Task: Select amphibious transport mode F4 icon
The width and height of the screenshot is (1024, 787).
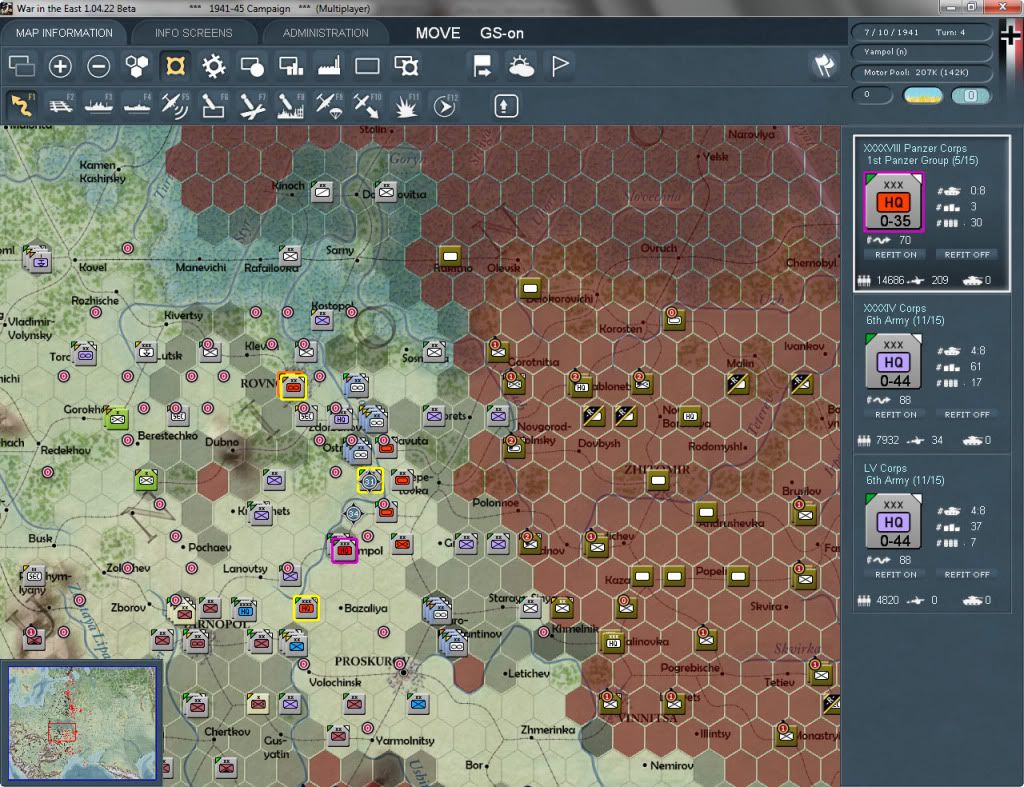Action: pos(137,105)
